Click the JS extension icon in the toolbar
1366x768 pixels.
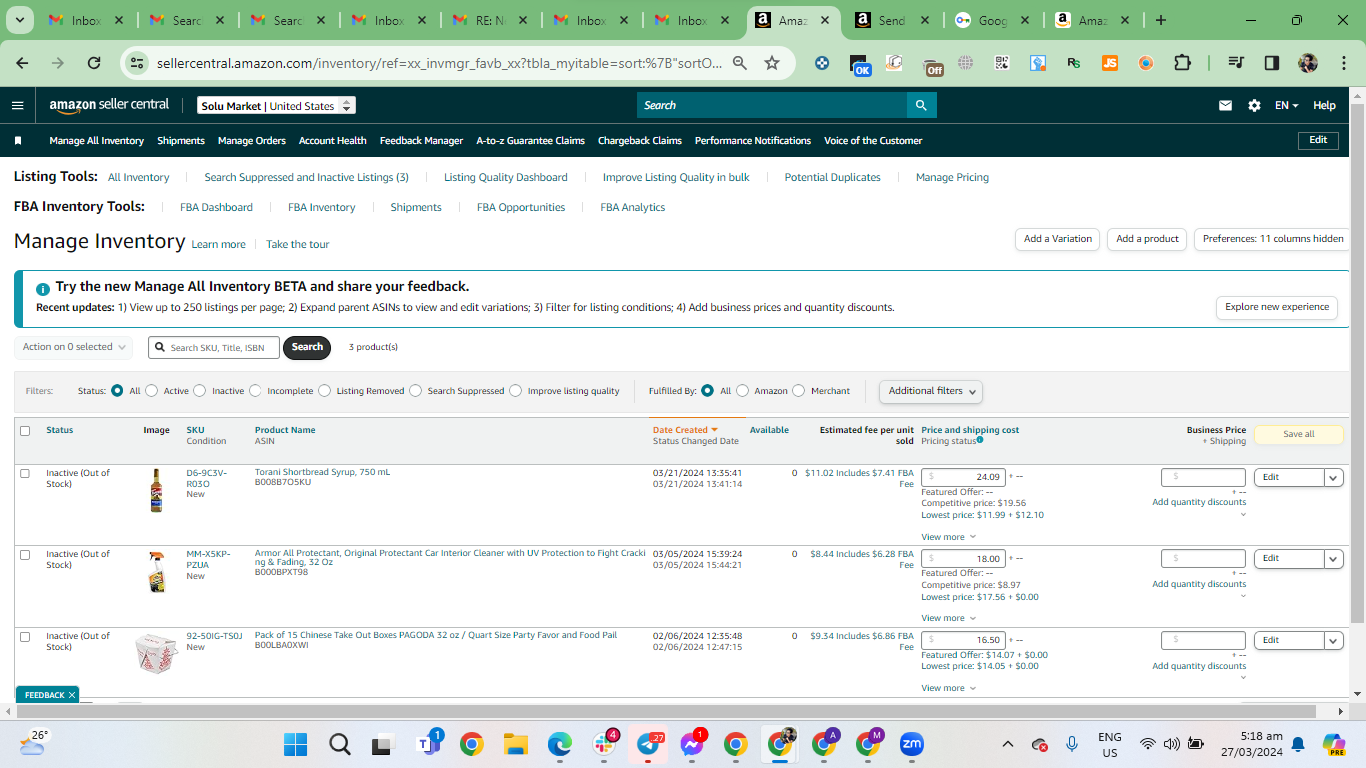pos(1110,63)
